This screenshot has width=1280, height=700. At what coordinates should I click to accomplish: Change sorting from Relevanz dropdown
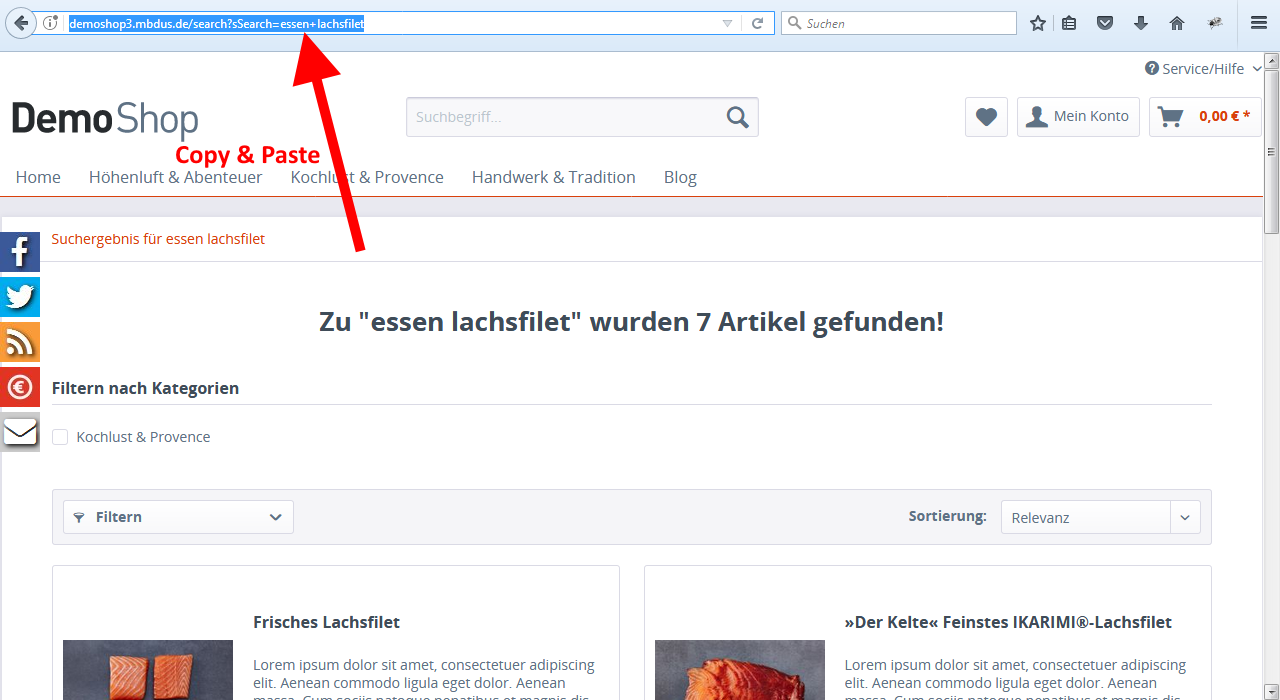tap(1100, 517)
